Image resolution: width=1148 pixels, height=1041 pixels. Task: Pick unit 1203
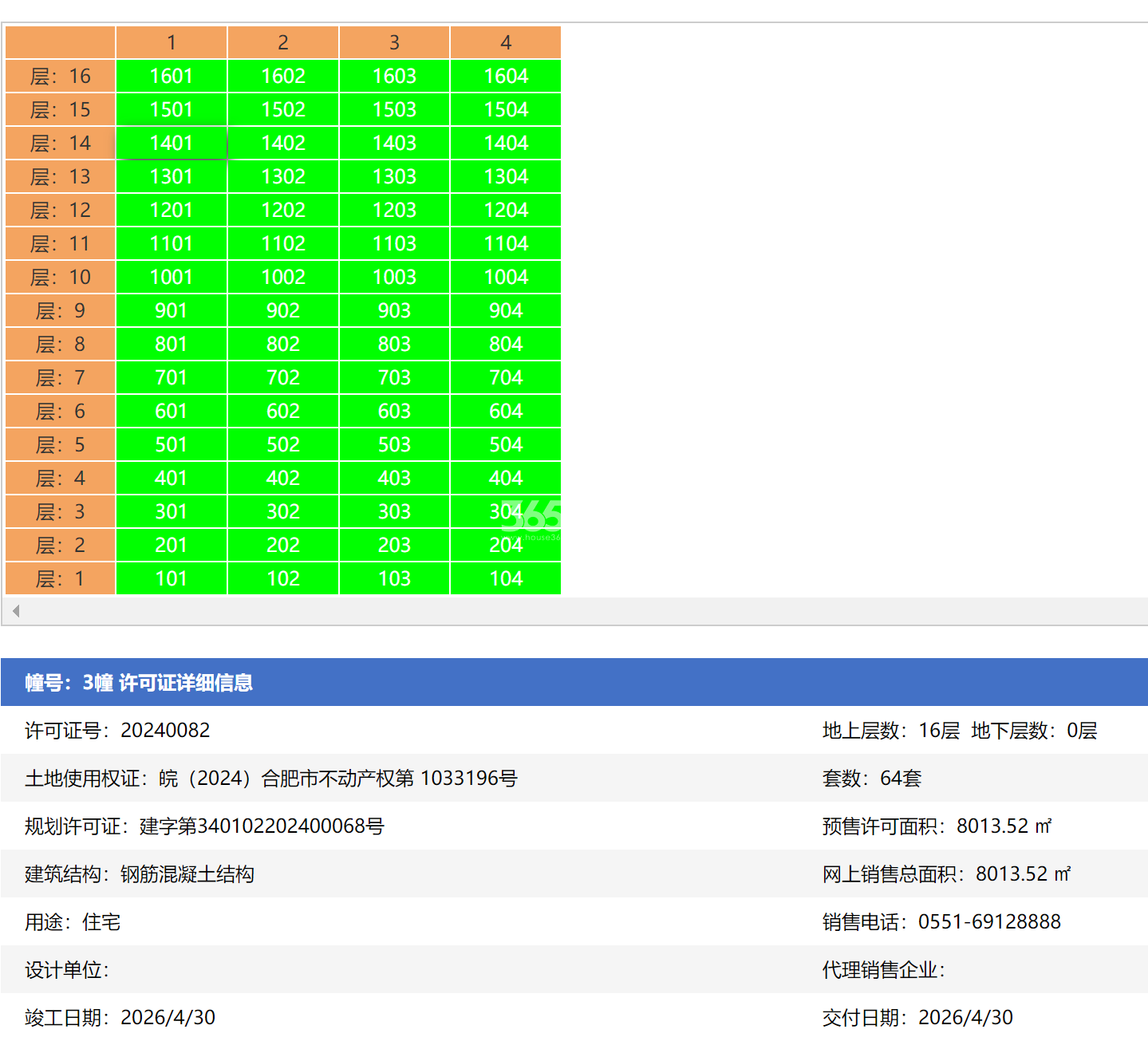[x=395, y=210]
